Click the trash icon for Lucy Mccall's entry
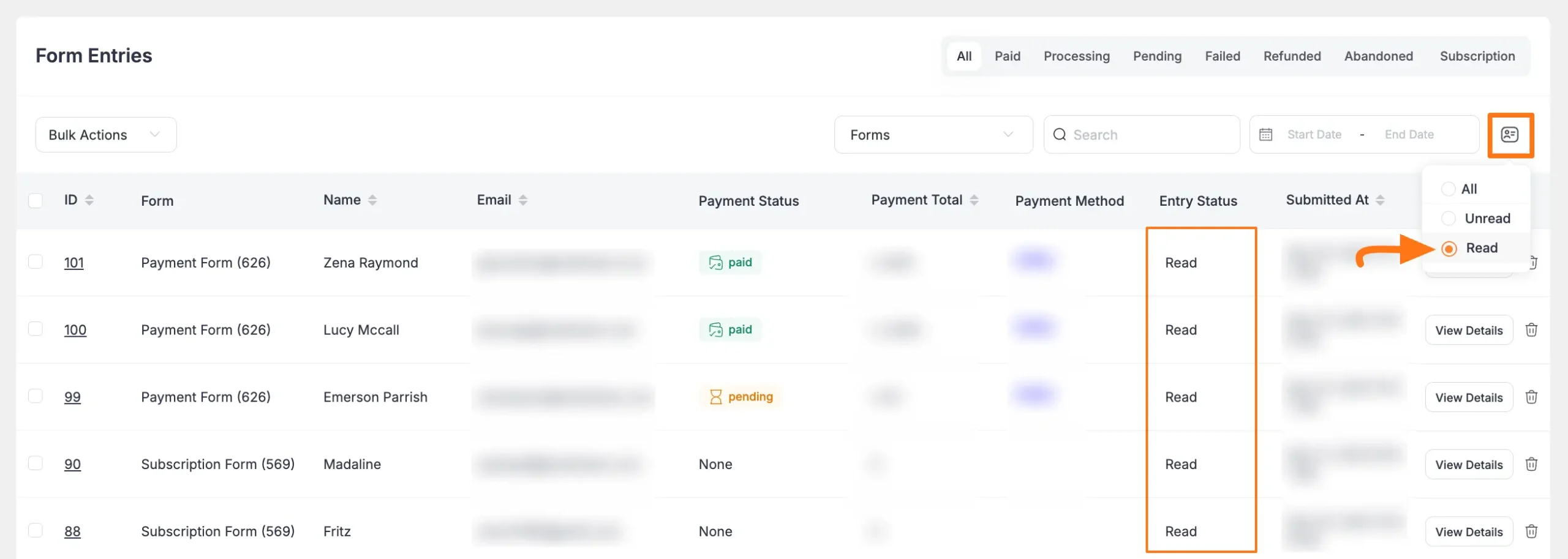Viewport: 1568px width, 559px height. coord(1532,329)
